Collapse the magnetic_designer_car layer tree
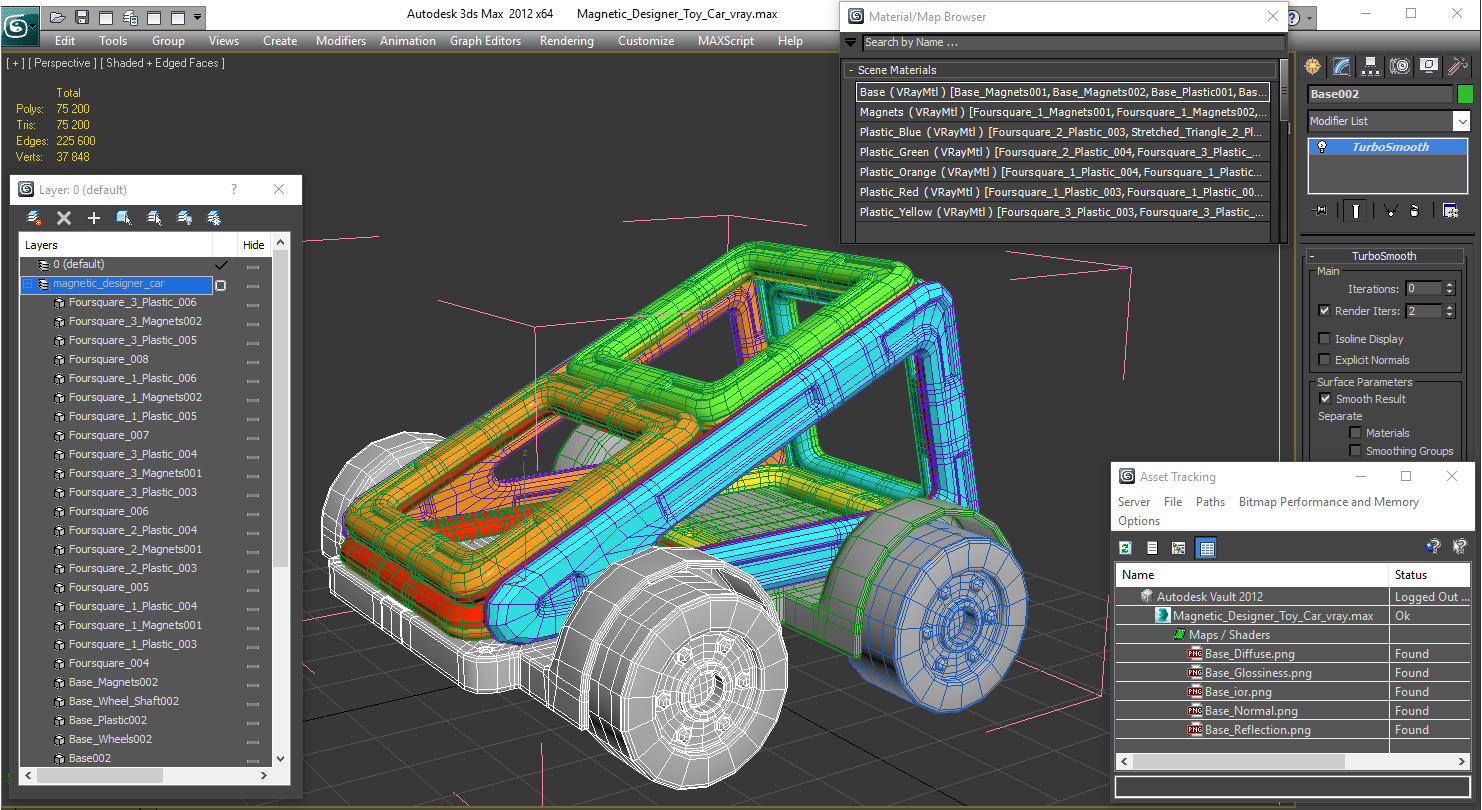The height and width of the screenshot is (810, 1482). [x=28, y=284]
